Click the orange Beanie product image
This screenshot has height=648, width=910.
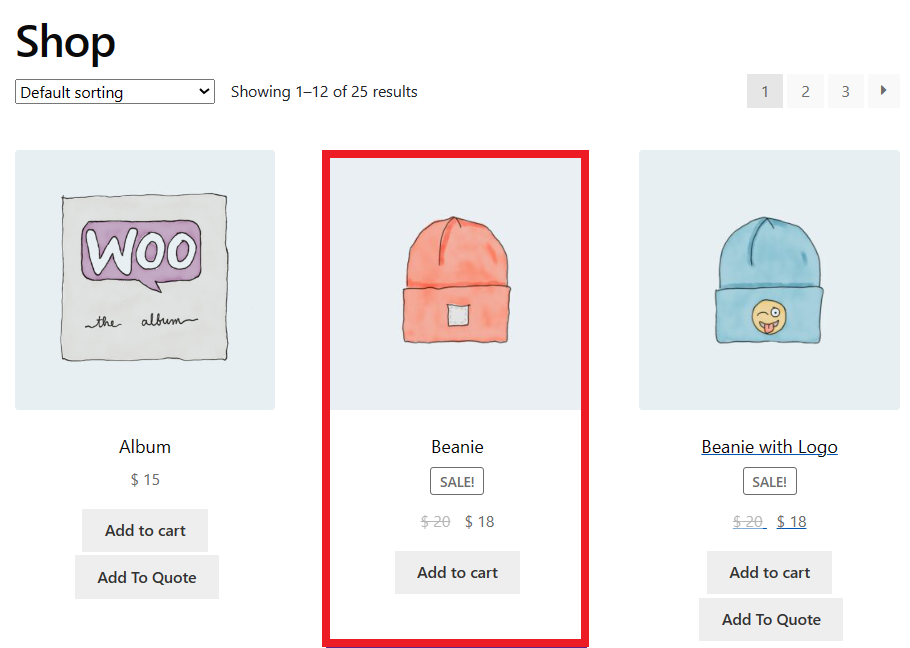(x=456, y=280)
